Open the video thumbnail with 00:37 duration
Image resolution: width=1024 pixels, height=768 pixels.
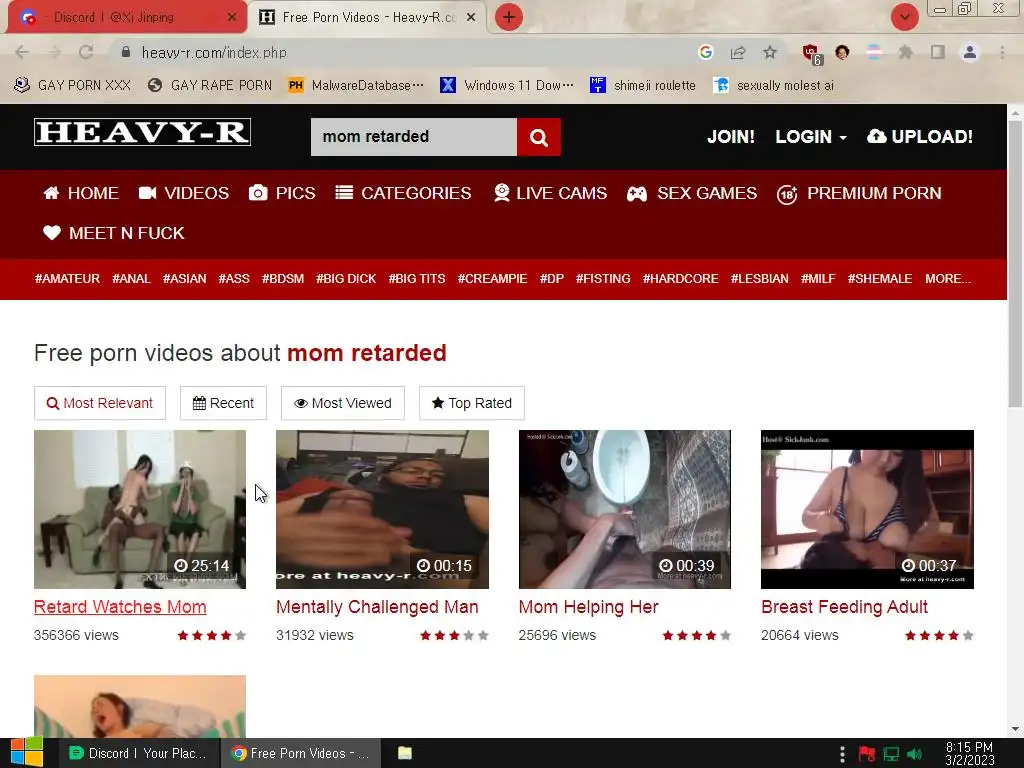[x=867, y=509]
